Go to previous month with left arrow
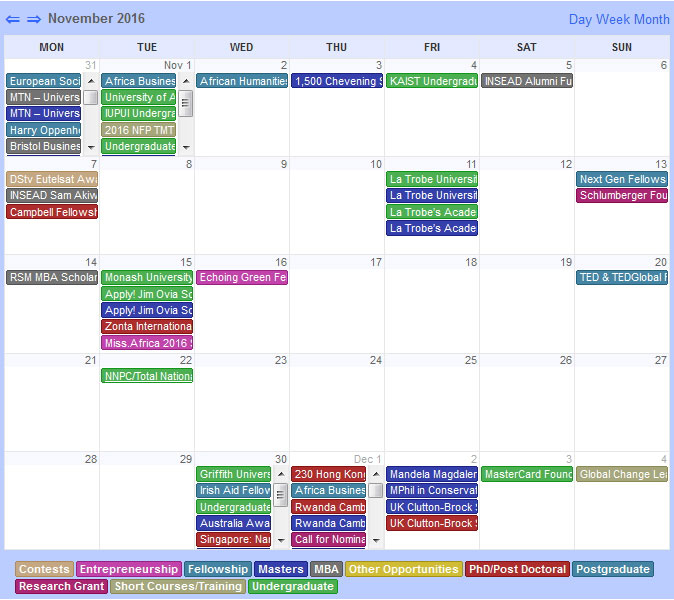The width and height of the screenshot is (674, 600). (13, 19)
